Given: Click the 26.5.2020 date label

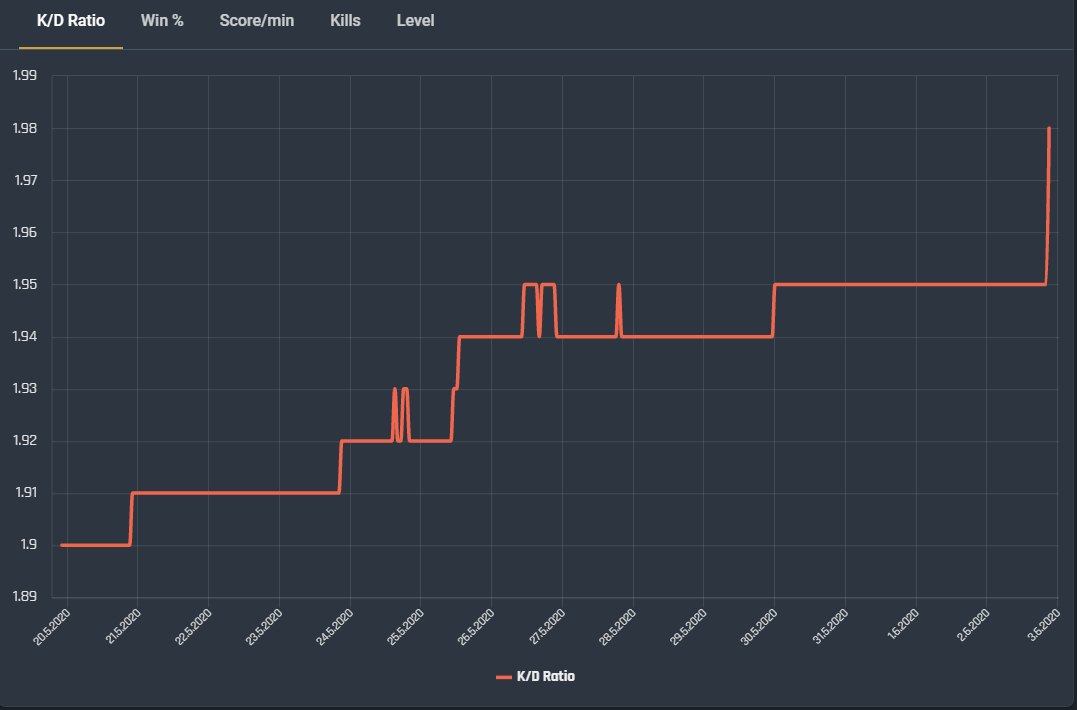Looking at the screenshot, I should (x=477, y=627).
